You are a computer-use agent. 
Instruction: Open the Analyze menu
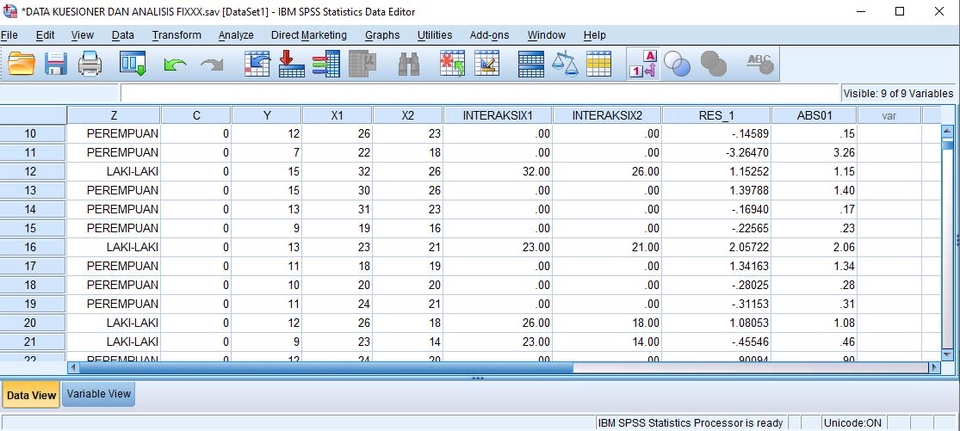[236, 36]
